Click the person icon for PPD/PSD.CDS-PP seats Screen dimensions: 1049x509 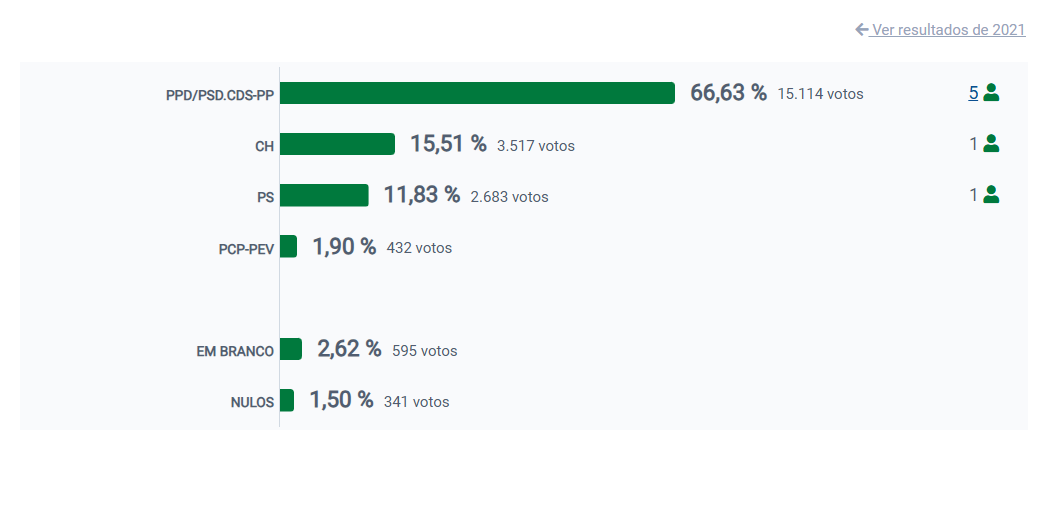point(991,93)
